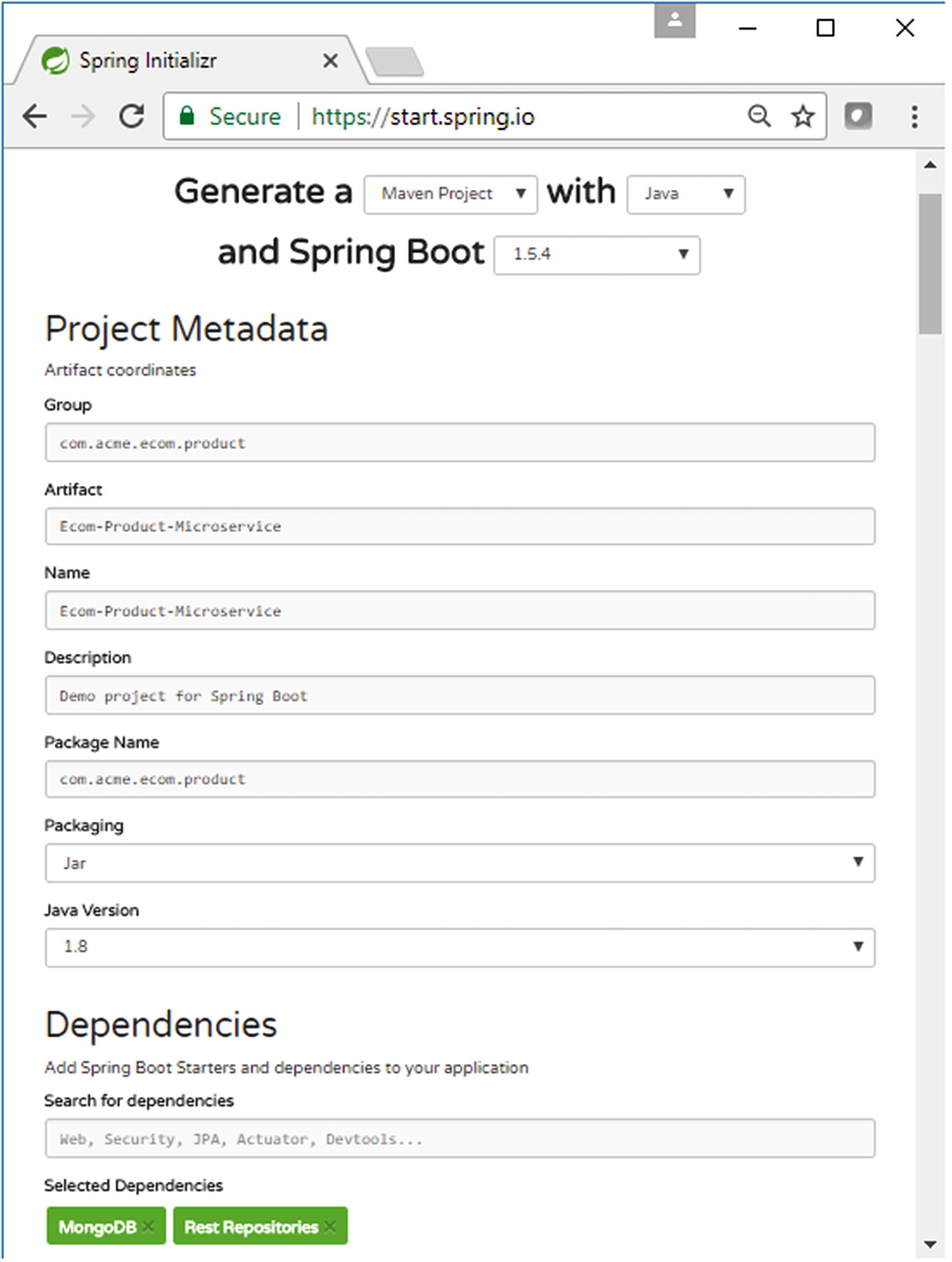Close the Spring Initializr tab
Image resolution: width=952 pixels, height=1262 pixels.
point(331,61)
